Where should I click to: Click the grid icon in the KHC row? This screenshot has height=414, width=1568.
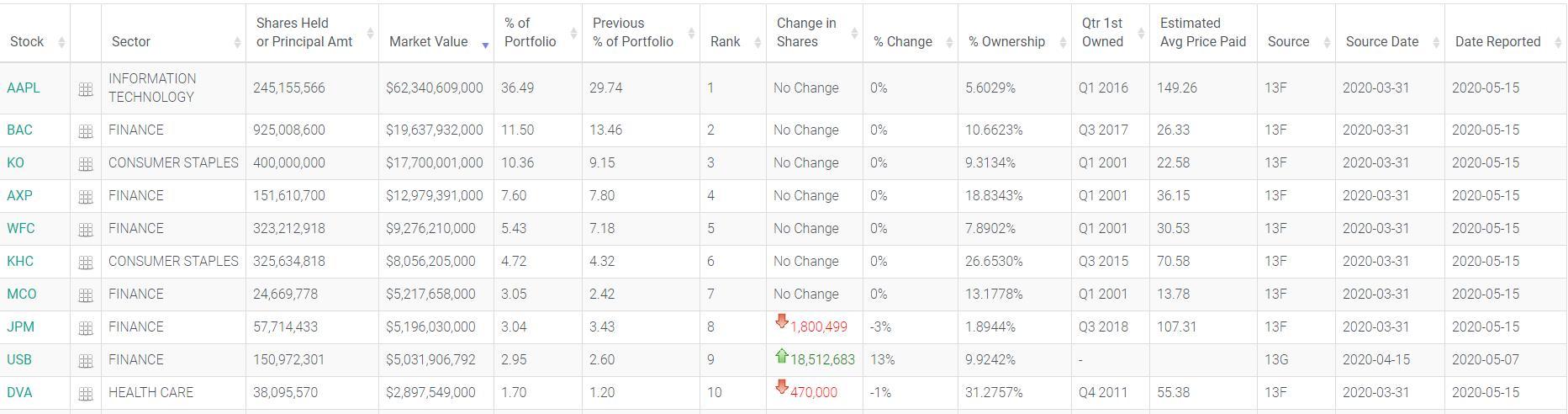pyautogui.click(x=86, y=263)
